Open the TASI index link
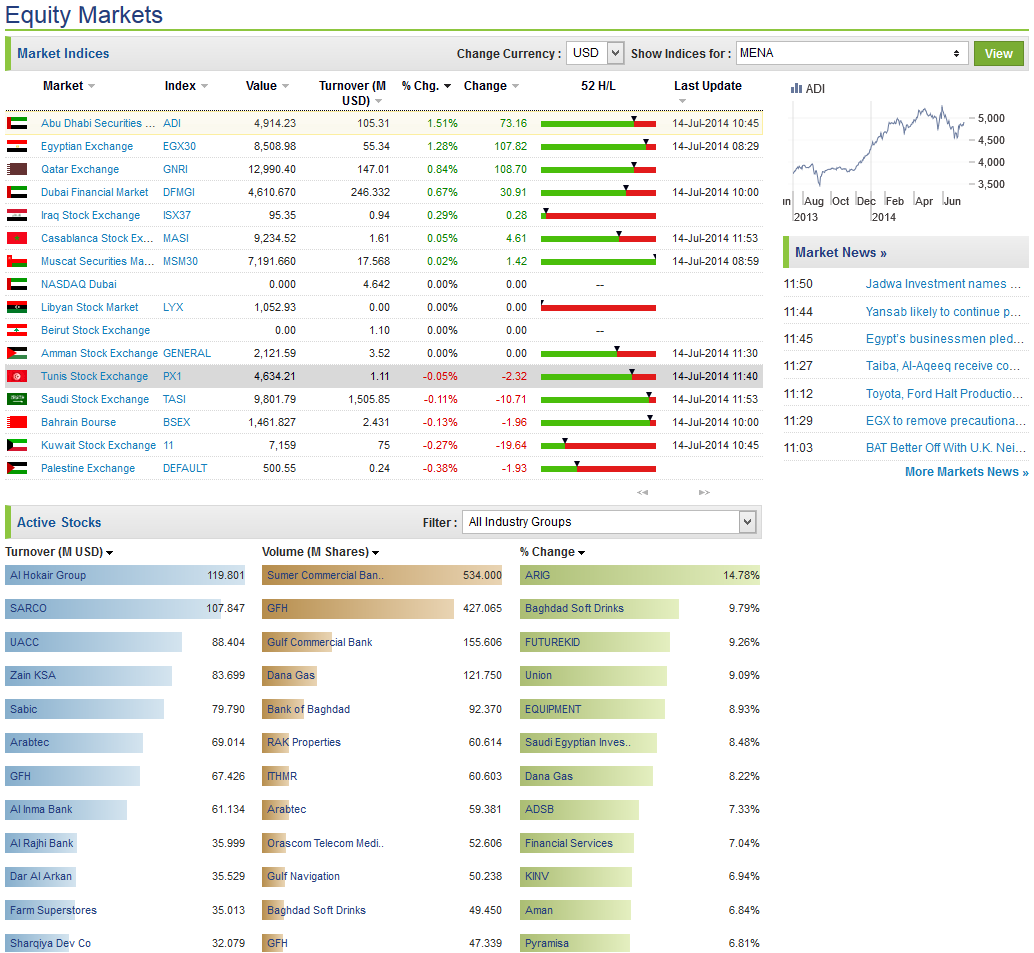 [174, 399]
